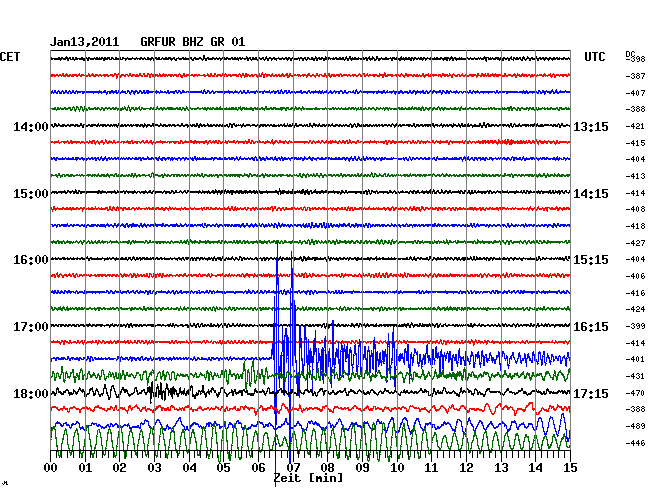This screenshot has width=650, height=494.
Task: Click minute tick label "12"
Action: (466, 468)
